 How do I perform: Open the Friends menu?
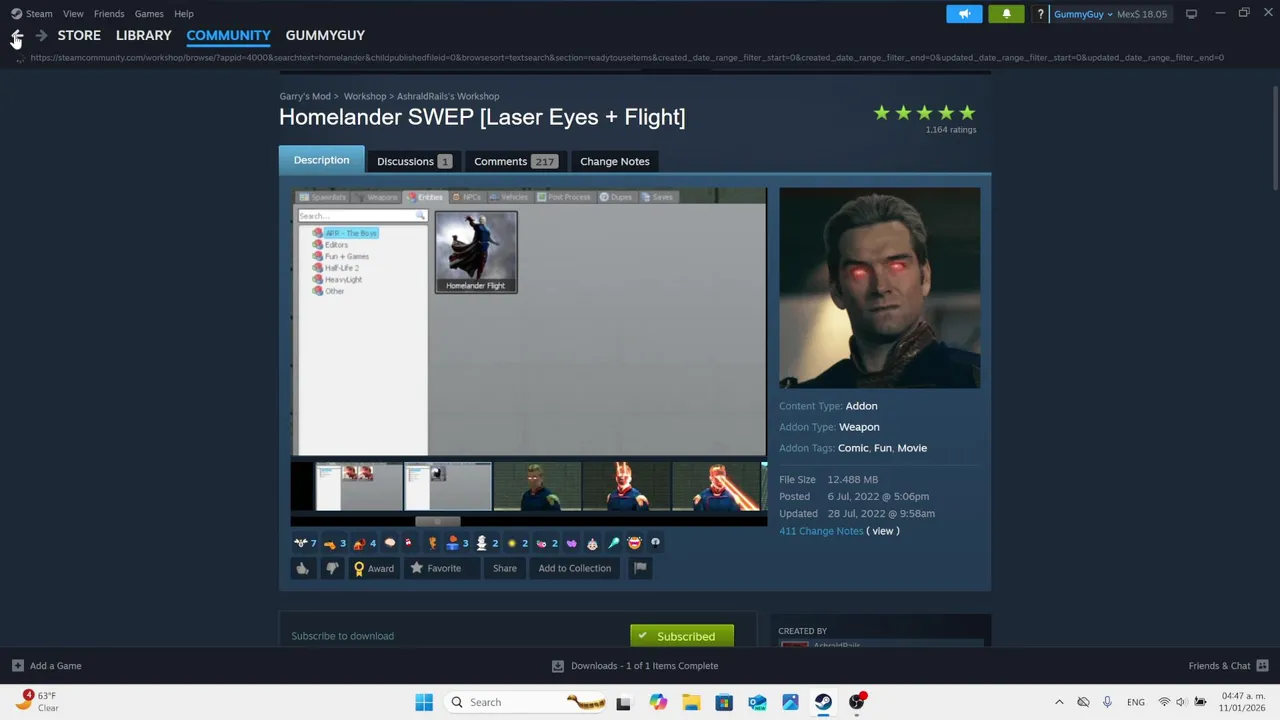[109, 14]
